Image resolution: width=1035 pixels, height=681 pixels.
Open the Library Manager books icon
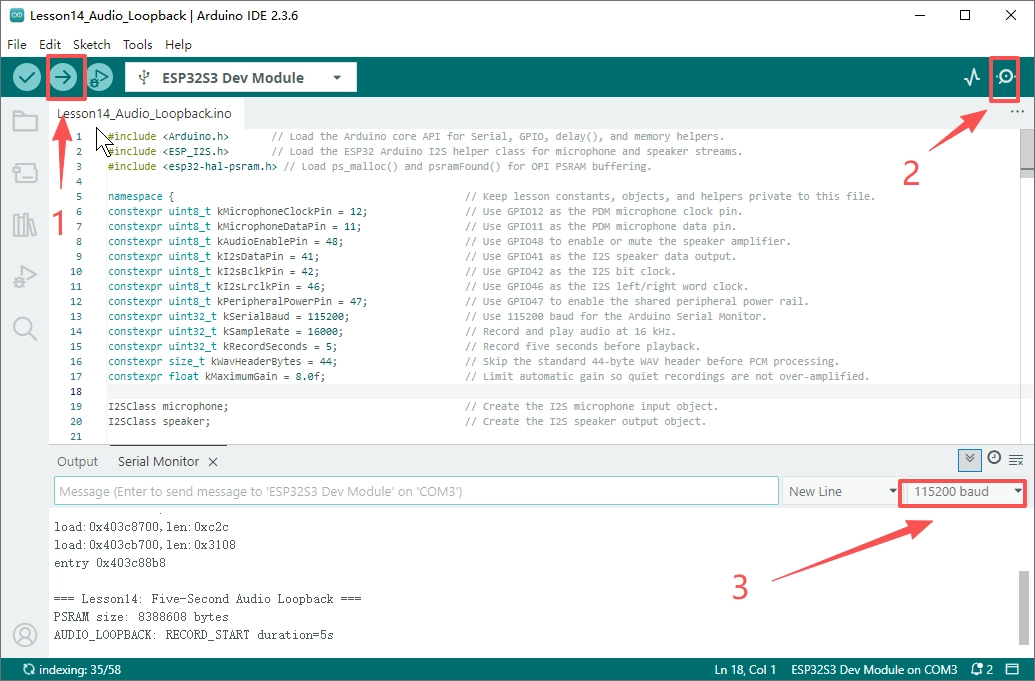pyautogui.click(x=25, y=225)
